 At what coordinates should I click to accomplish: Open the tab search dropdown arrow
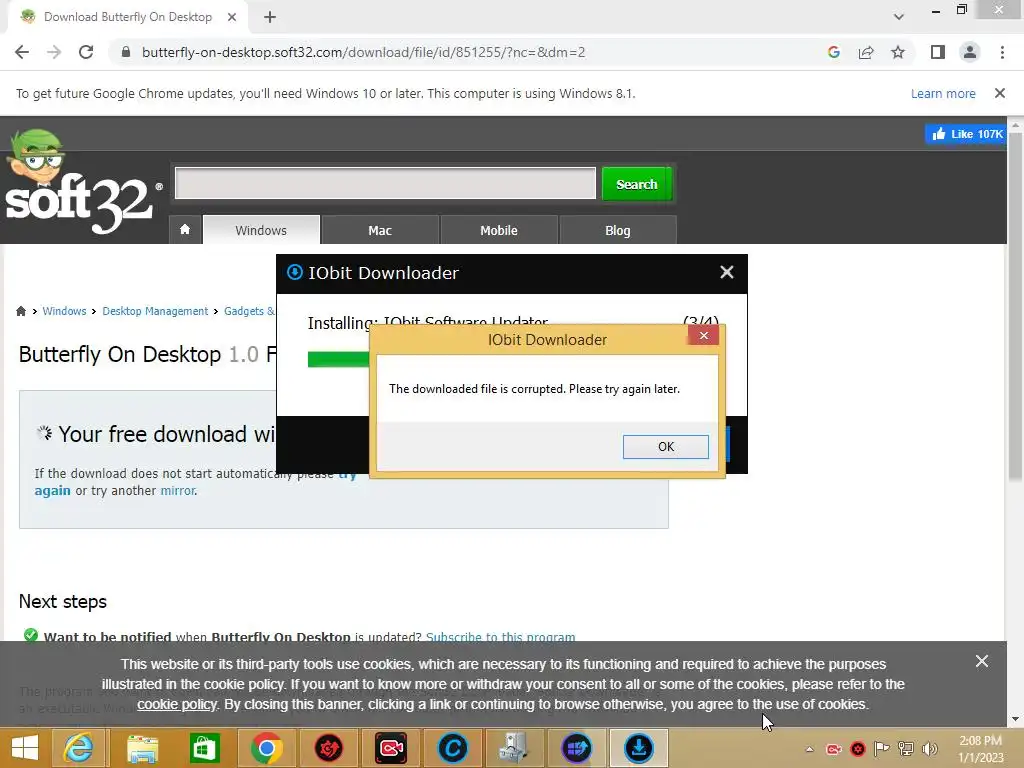[x=899, y=17]
